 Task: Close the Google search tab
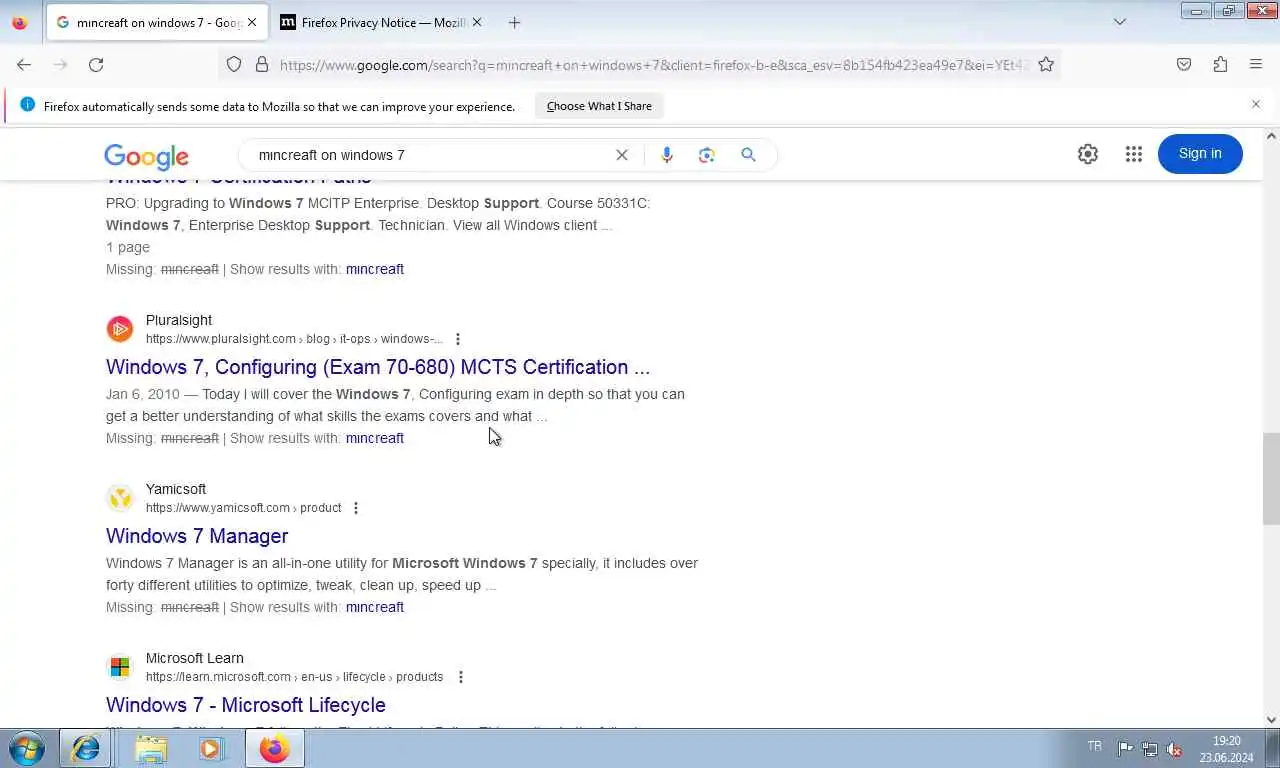click(x=252, y=22)
